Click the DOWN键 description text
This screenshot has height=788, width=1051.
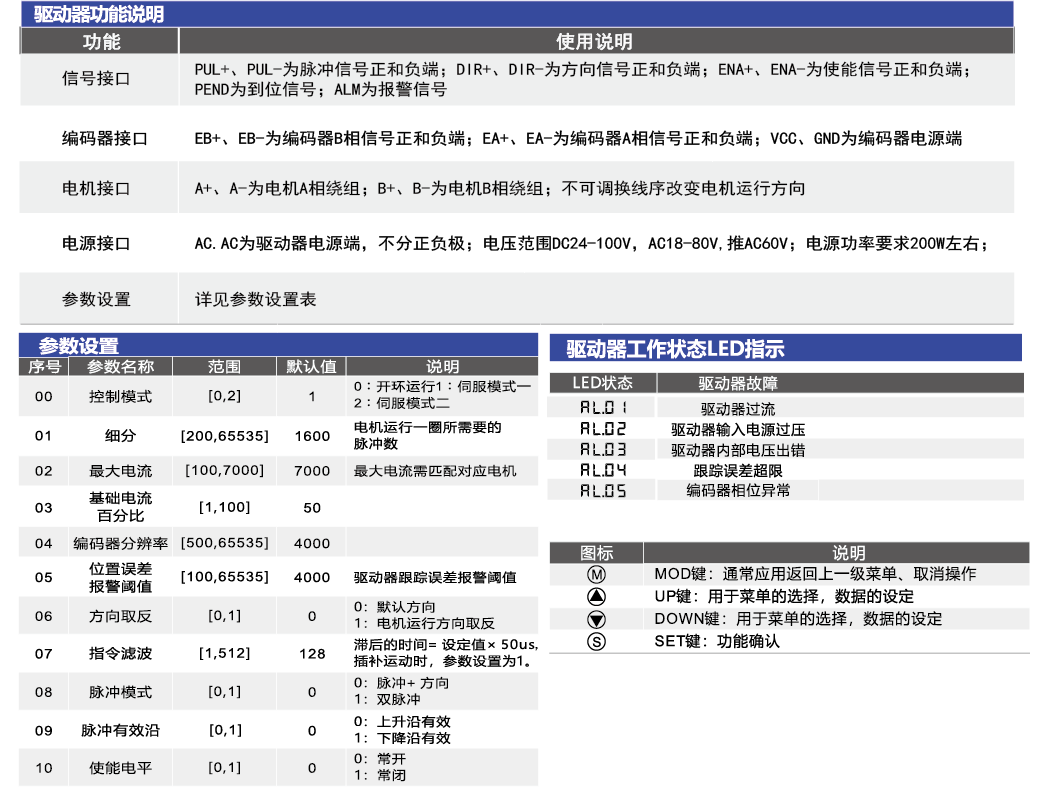point(798,619)
